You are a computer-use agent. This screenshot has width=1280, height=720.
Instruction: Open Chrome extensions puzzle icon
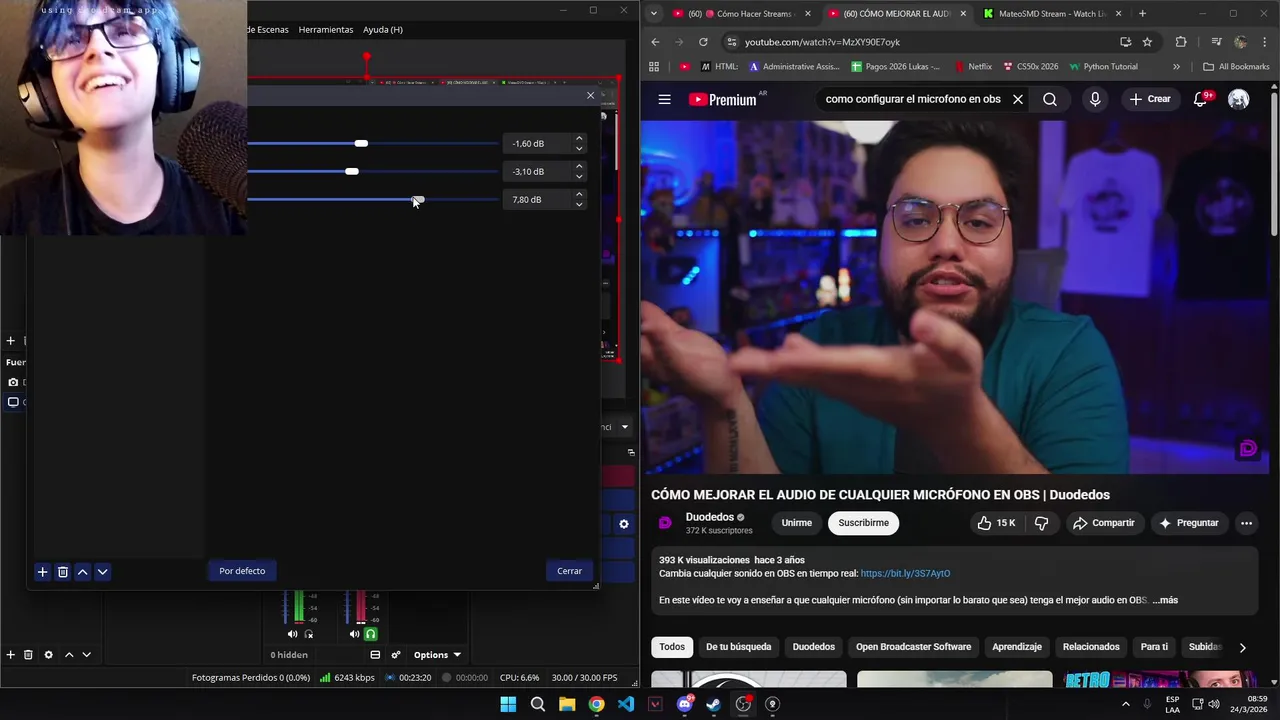pos(1181,42)
